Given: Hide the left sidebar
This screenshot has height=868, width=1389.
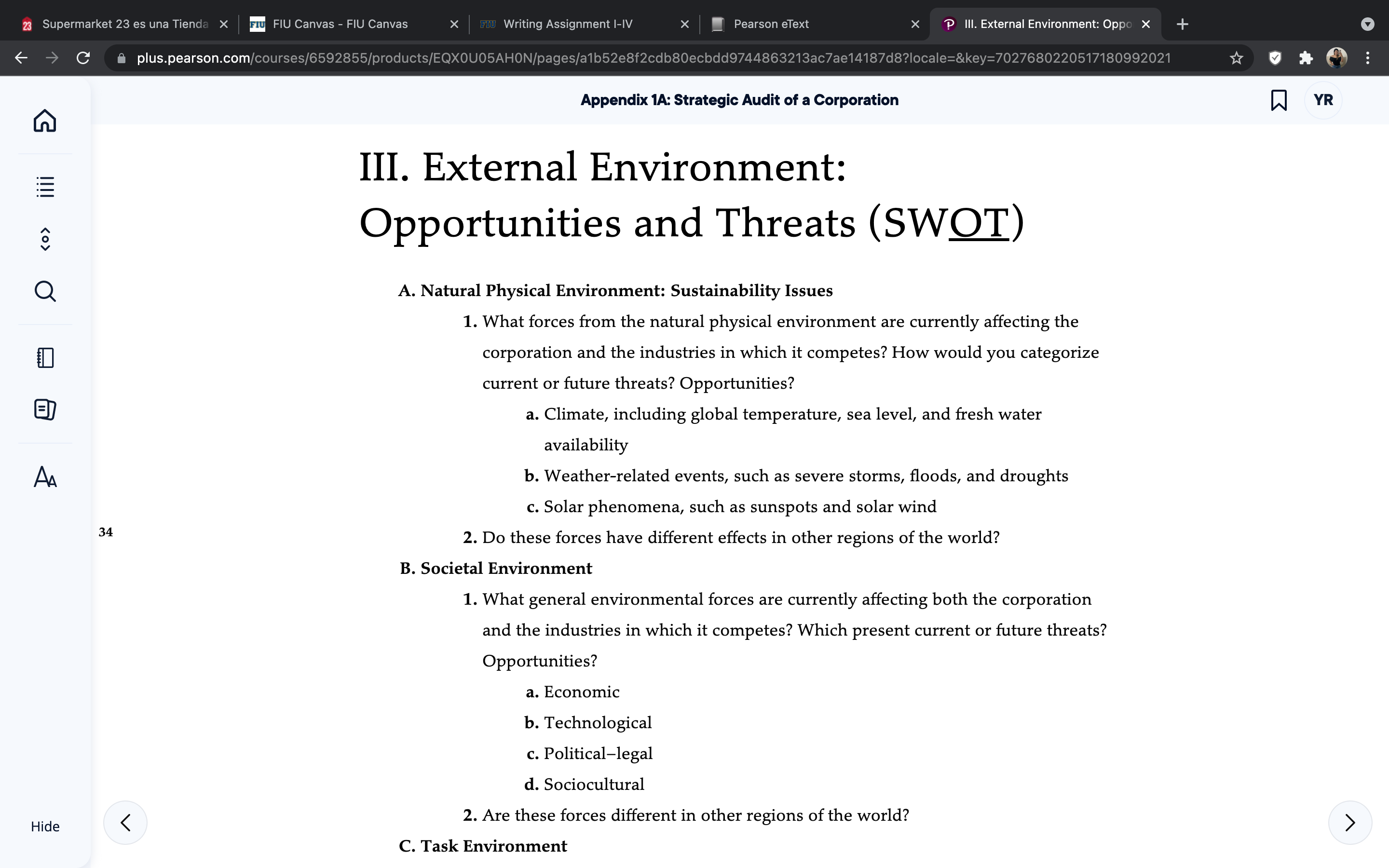Looking at the screenshot, I should tap(45, 826).
